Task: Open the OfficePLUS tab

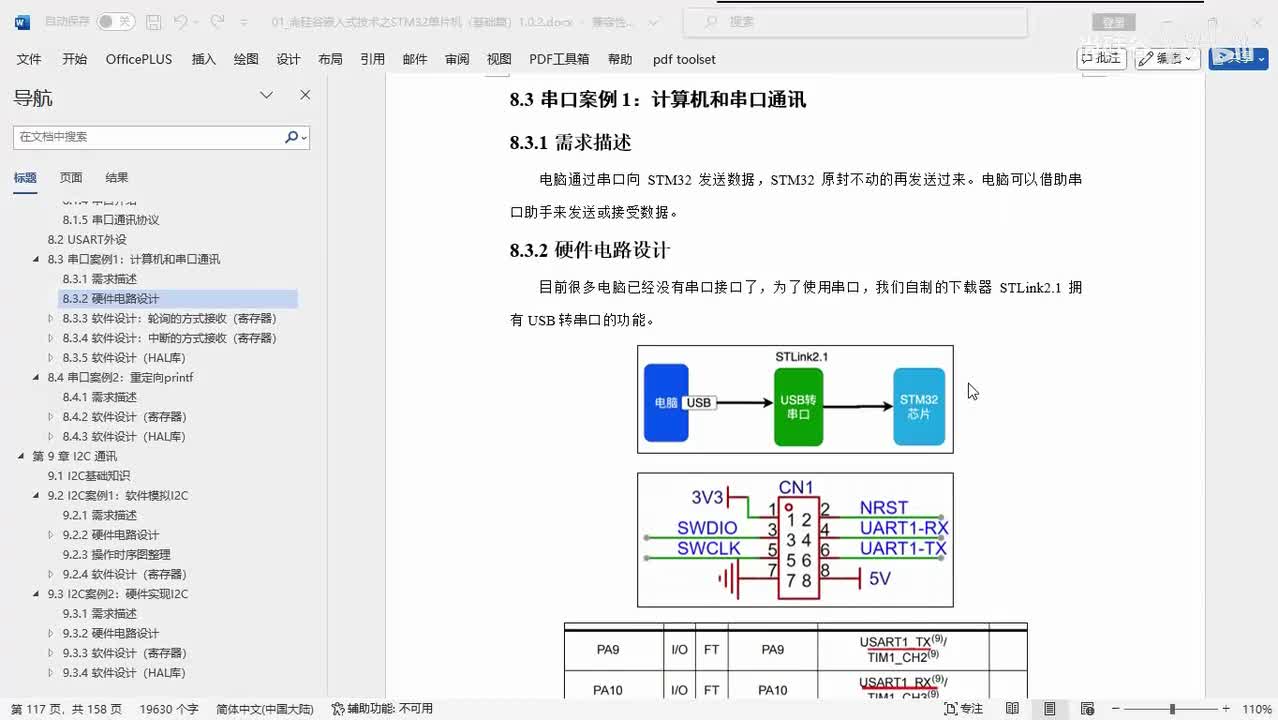Action: pos(139,59)
